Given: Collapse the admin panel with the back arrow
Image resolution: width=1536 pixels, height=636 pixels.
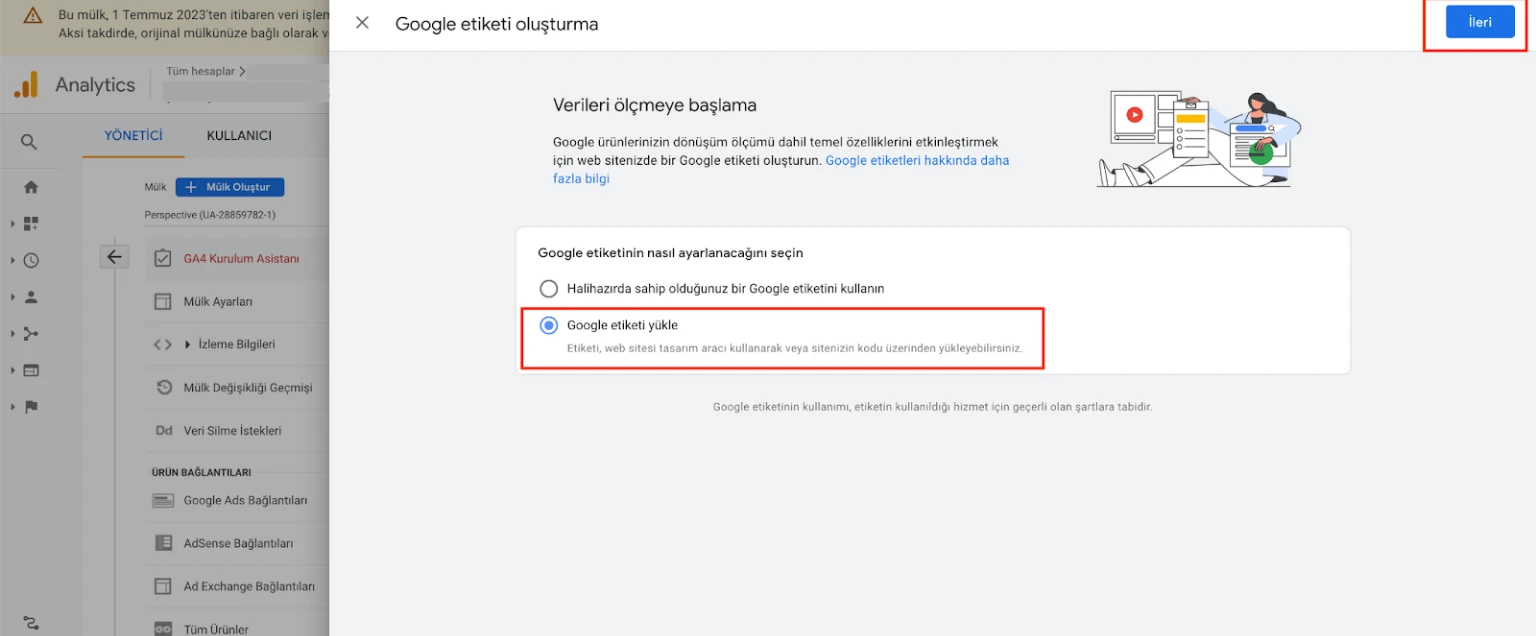Looking at the screenshot, I should [x=114, y=256].
